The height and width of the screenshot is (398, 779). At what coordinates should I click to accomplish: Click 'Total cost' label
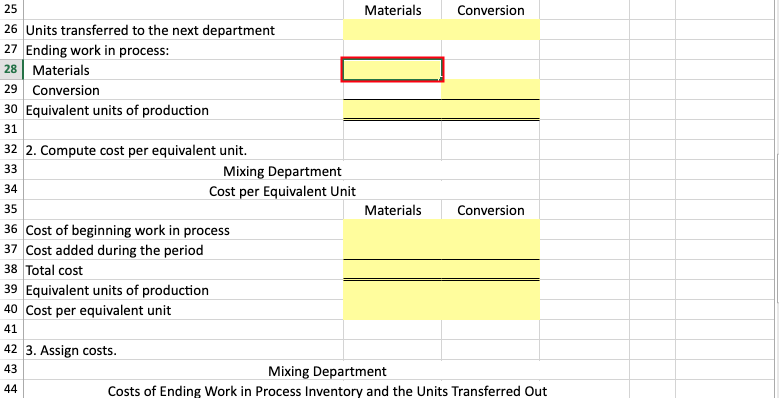[54, 270]
